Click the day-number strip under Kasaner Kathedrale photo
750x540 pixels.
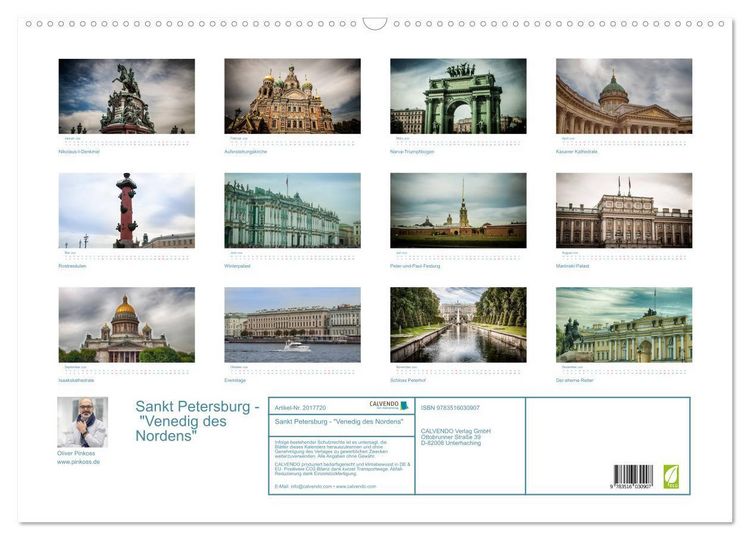[x=624, y=143]
